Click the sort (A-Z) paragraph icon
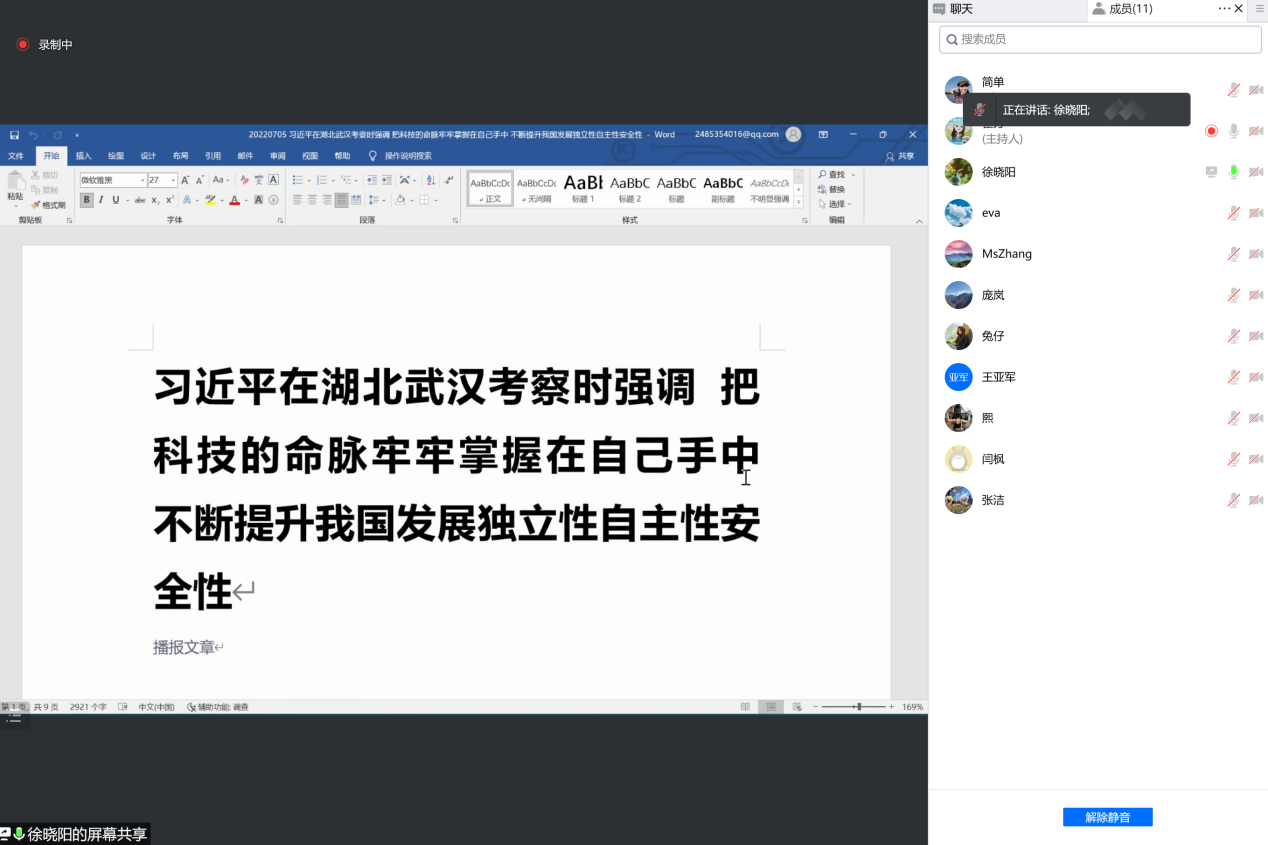The image size is (1268, 845). pyautogui.click(x=431, y=180)
